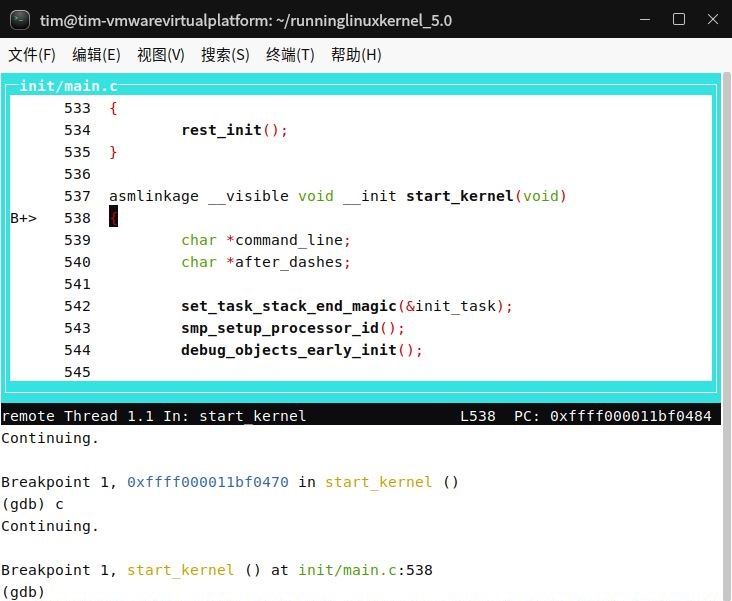Click set_task_stack_end_magic call on line 542

coord(347,306)
